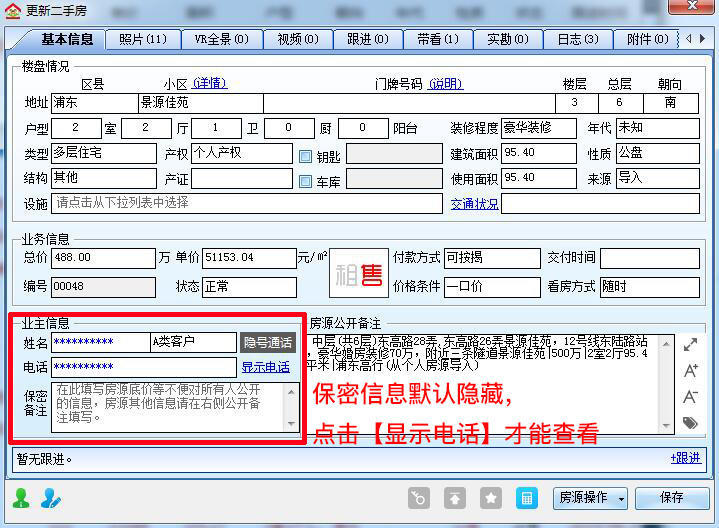Click the 显示电话 link
719x528 pixels.
click(x=265, y=367)
